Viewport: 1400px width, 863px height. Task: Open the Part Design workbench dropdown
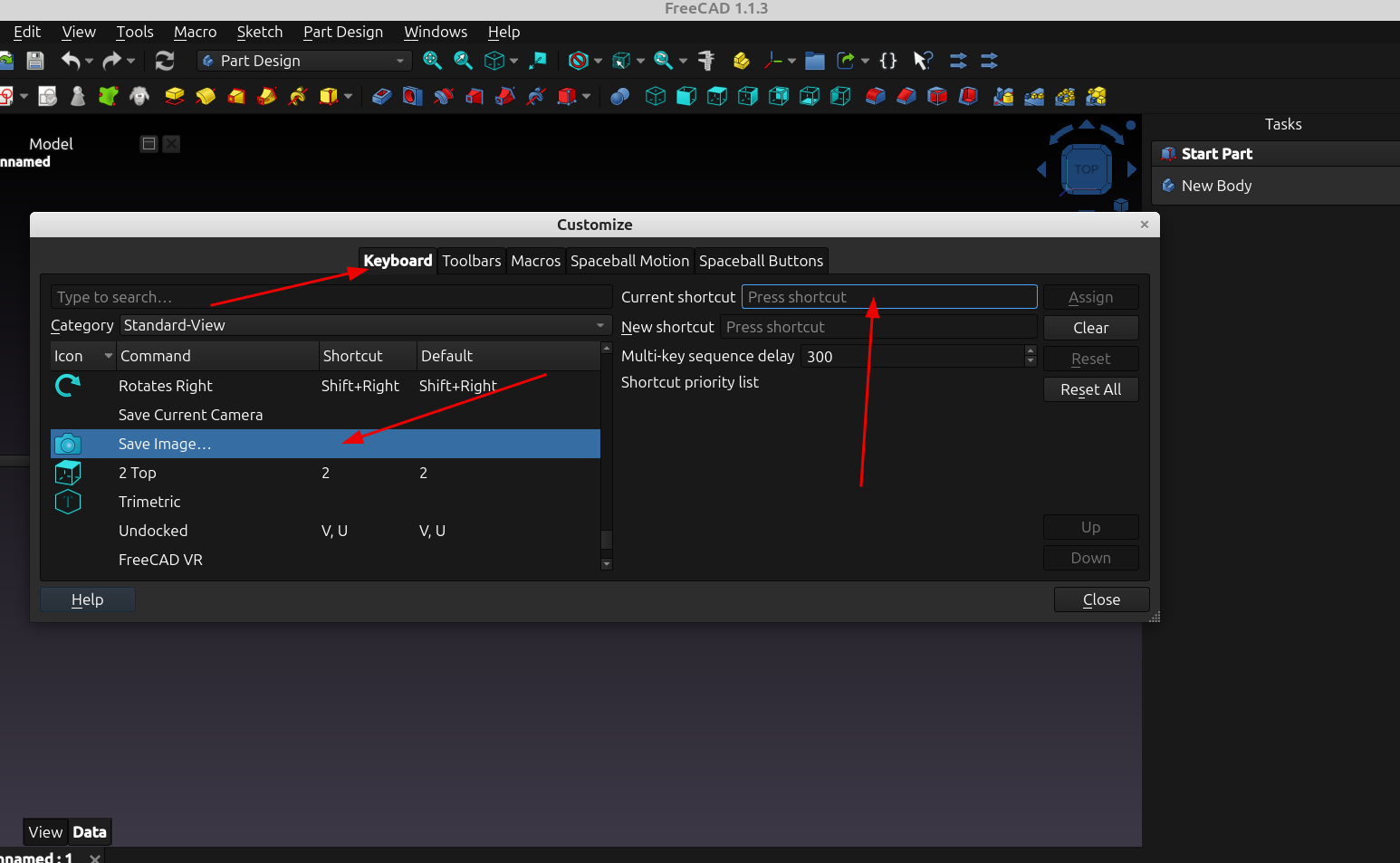[x=304, y=61]
